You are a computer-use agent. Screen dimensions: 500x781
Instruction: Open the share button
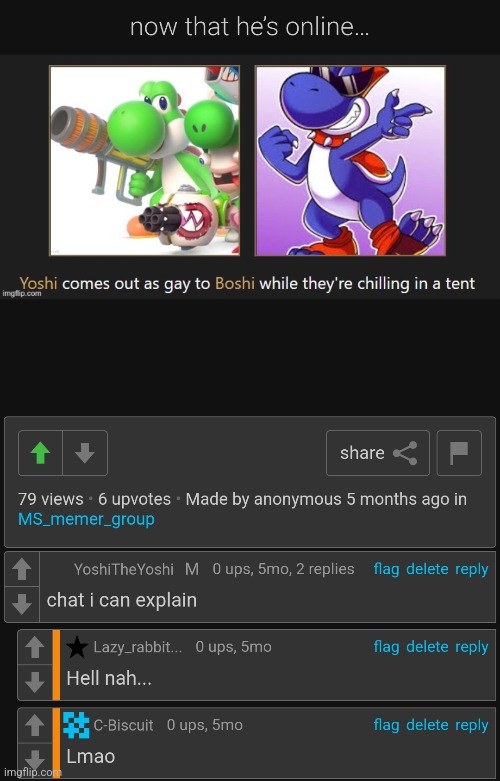coord(377,453)
